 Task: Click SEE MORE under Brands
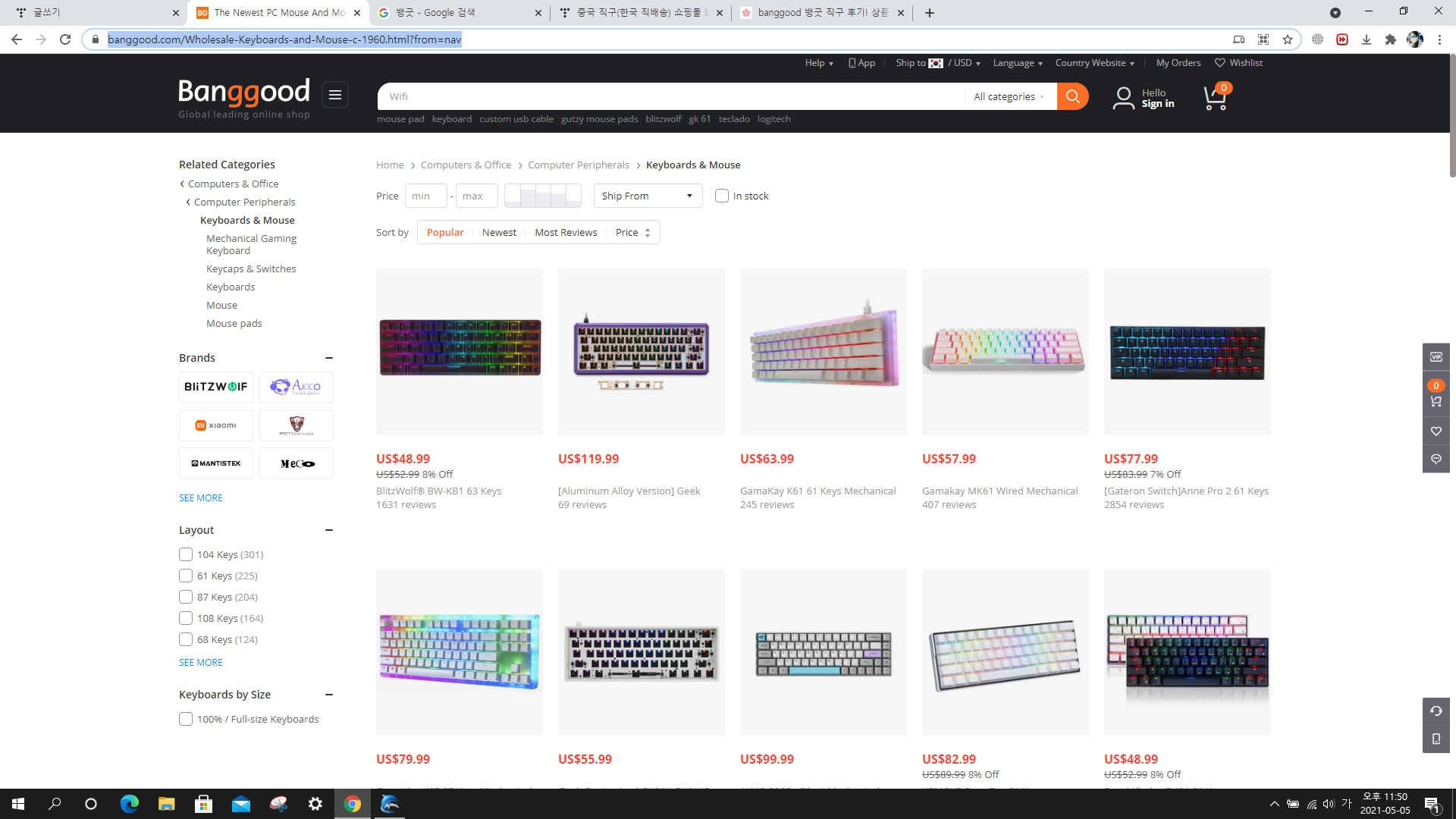point(201,497)
